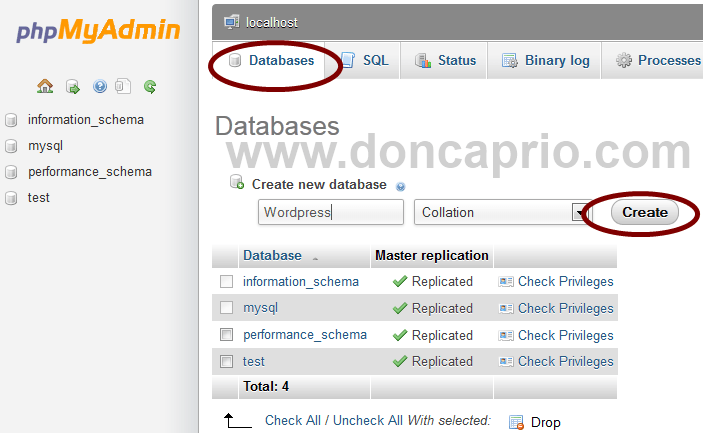Click Check Privileges for performance_schema
Viewport: 703px width, 433px height.
click(565, 335)
